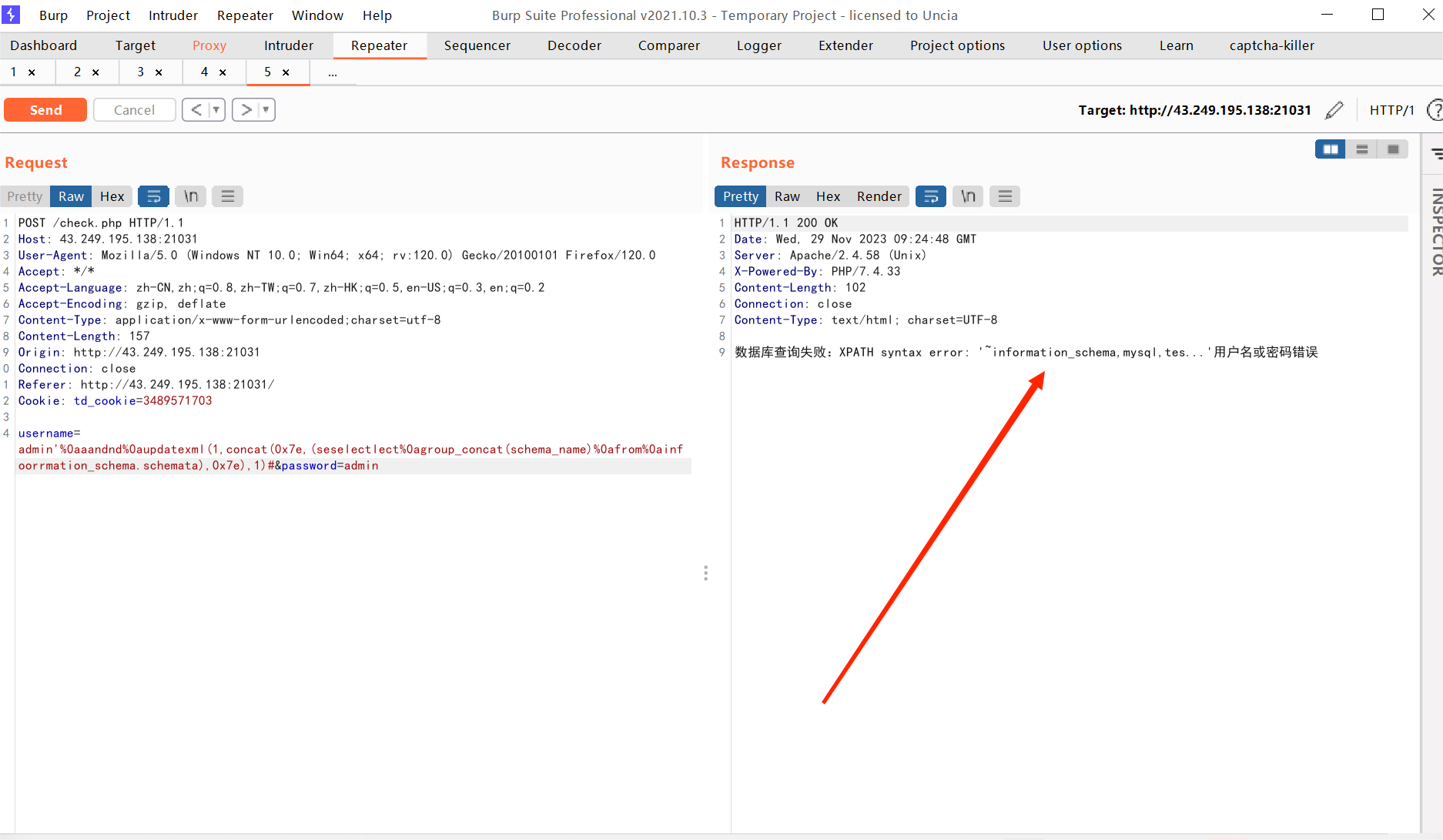Switch Request view to Pretty
The image size is (1443, 840).
click(x=25, y=196)
